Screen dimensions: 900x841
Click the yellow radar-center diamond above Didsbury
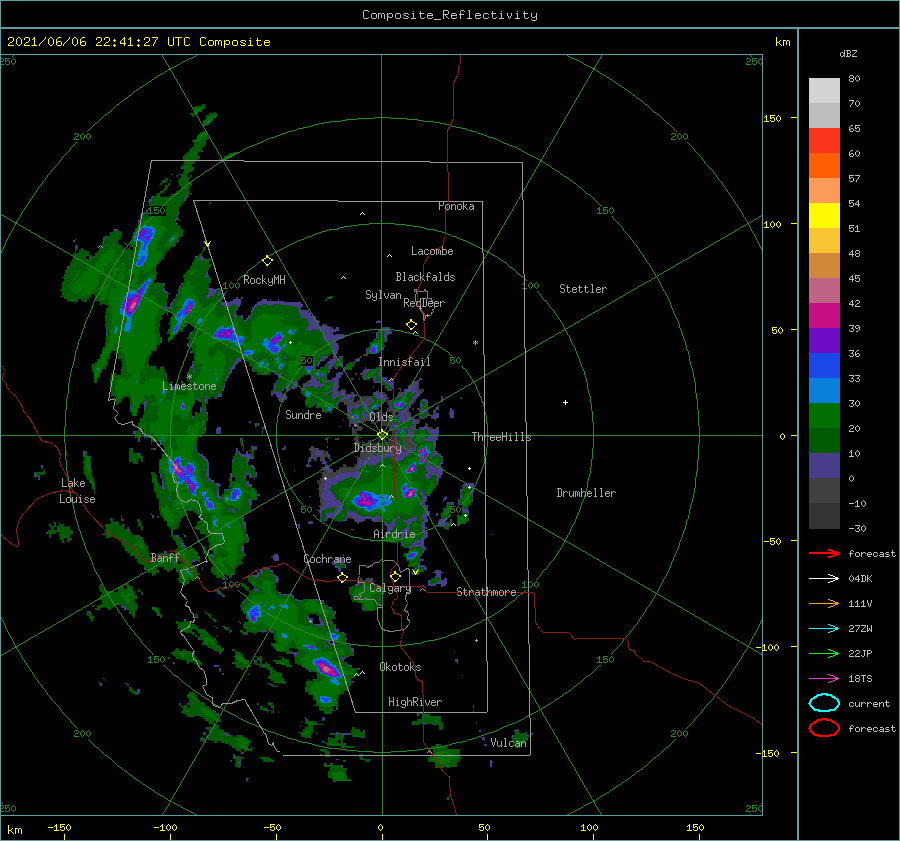pos(382,435)
